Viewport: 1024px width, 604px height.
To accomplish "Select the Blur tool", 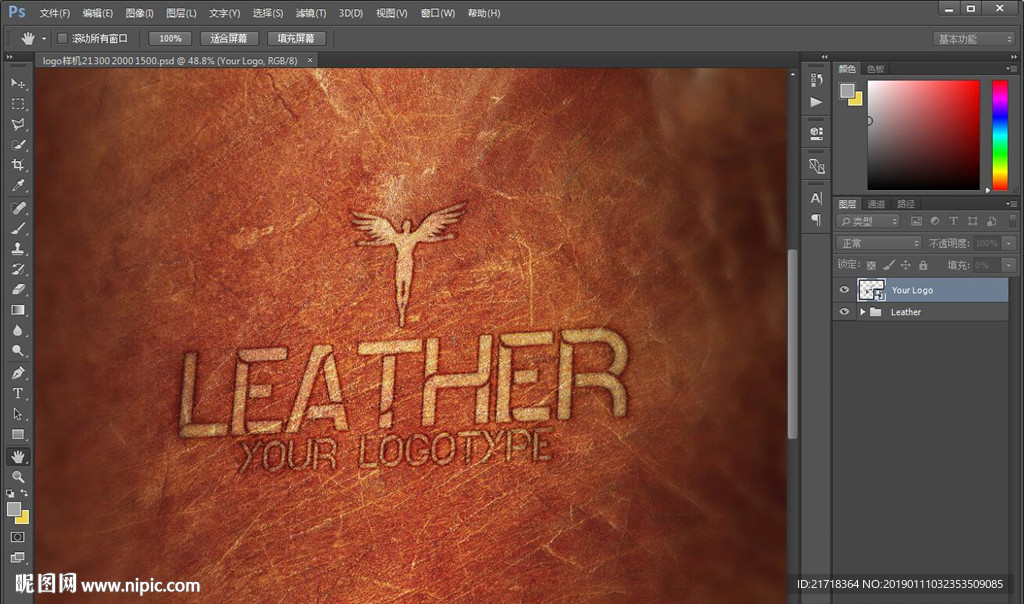I will [18, 330].
